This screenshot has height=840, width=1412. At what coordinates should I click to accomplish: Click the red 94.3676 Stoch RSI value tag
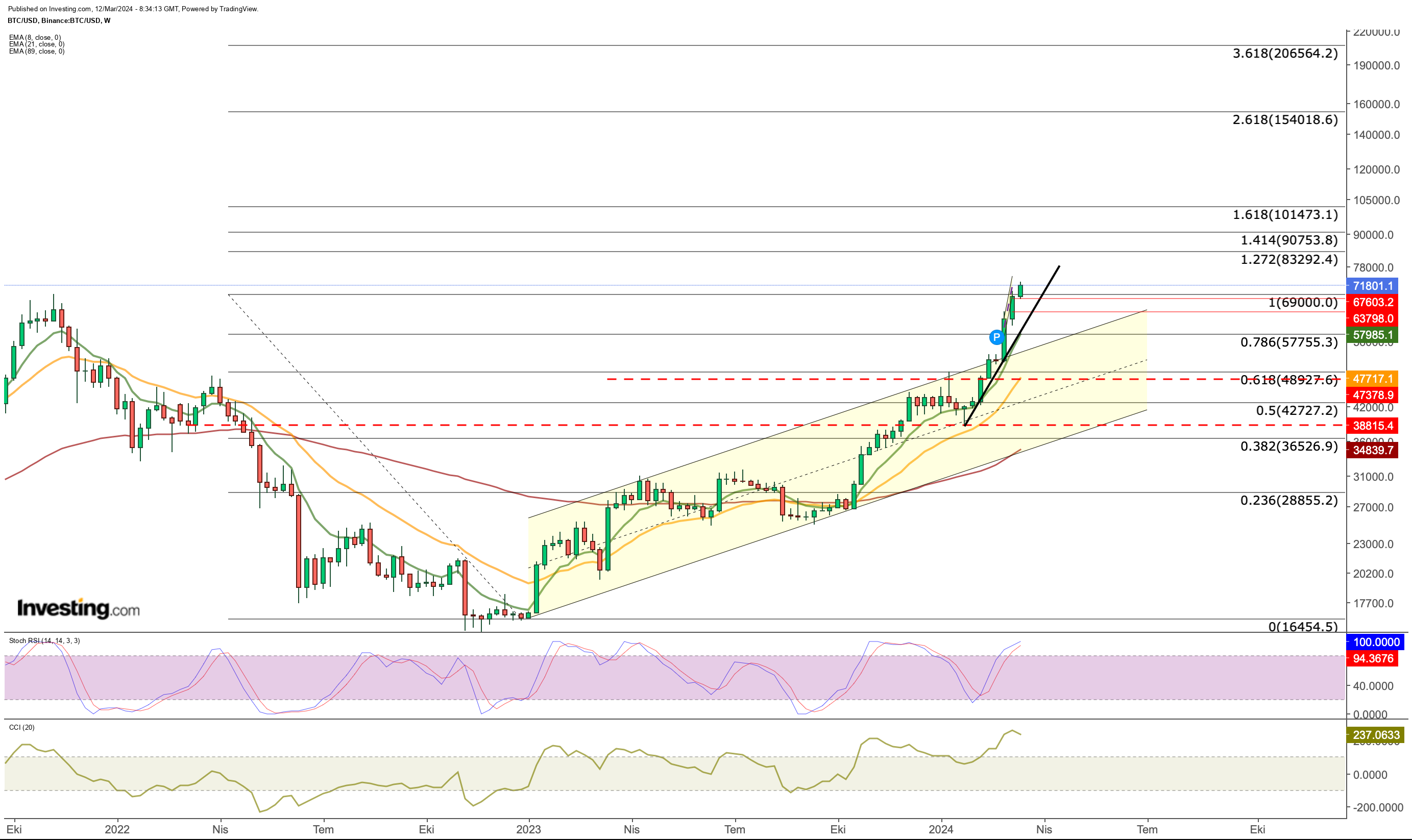[x=1372, y=659]
